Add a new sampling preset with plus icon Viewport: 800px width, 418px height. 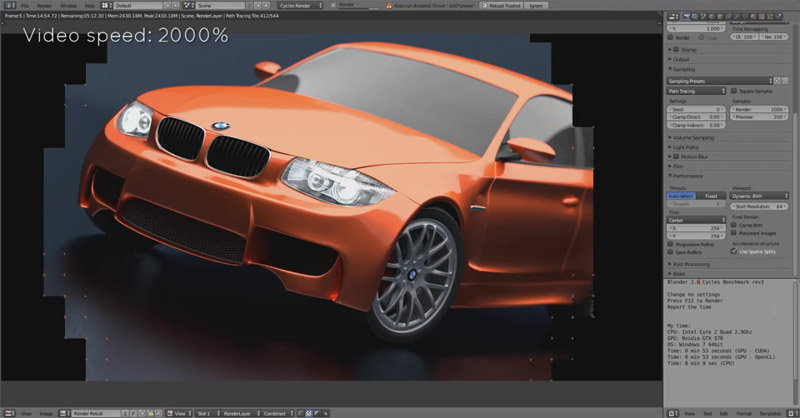coord(778,80)
